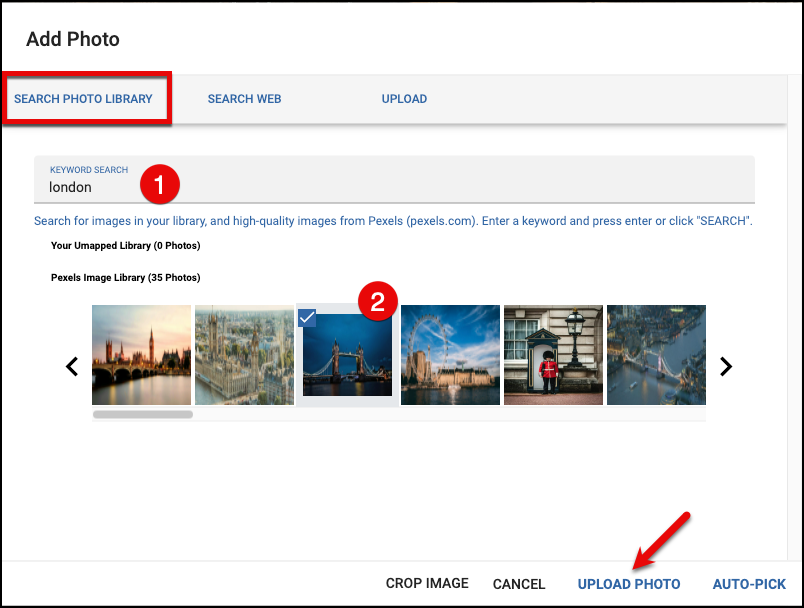Viewport: 804px width, 608px height.
Task: Click 'Pexels Image Library (35 Photos)' heading
Action: [126, 277]
